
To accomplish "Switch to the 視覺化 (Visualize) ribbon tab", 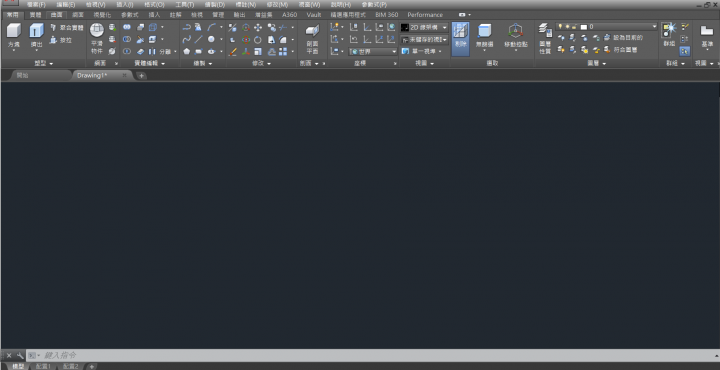I will (x=102, y=15).
